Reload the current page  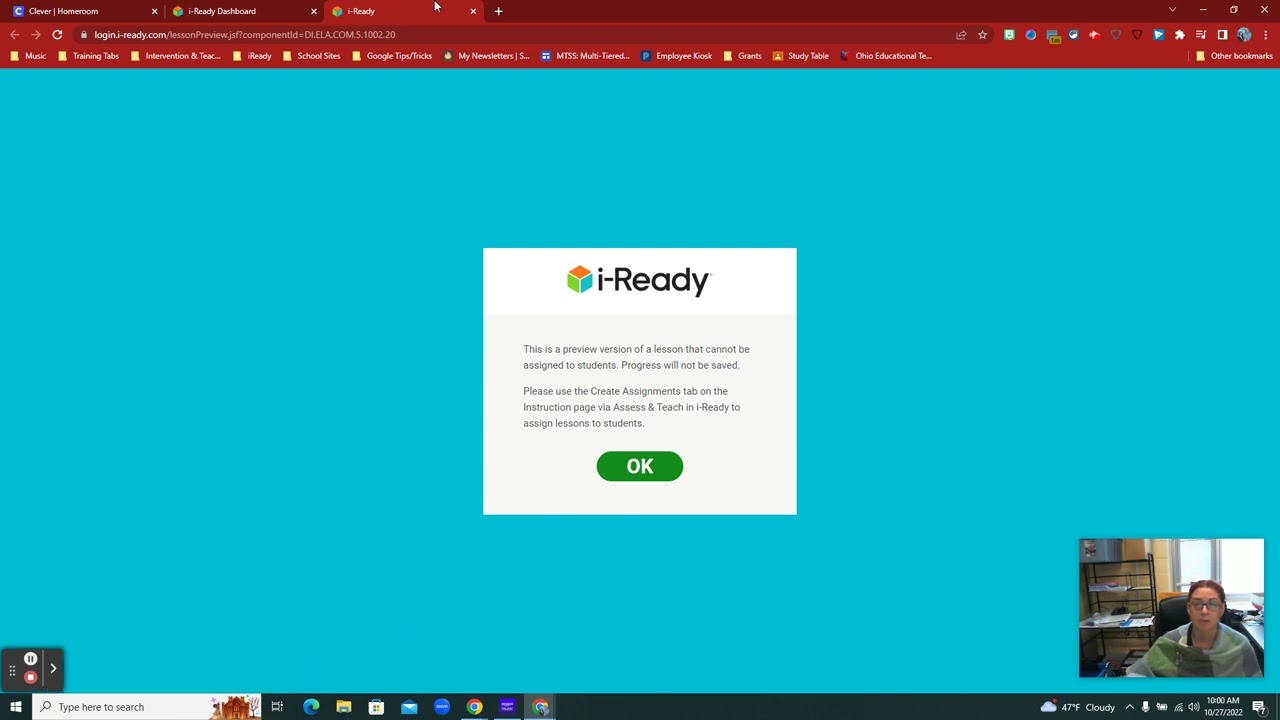(x=57, y=35)
